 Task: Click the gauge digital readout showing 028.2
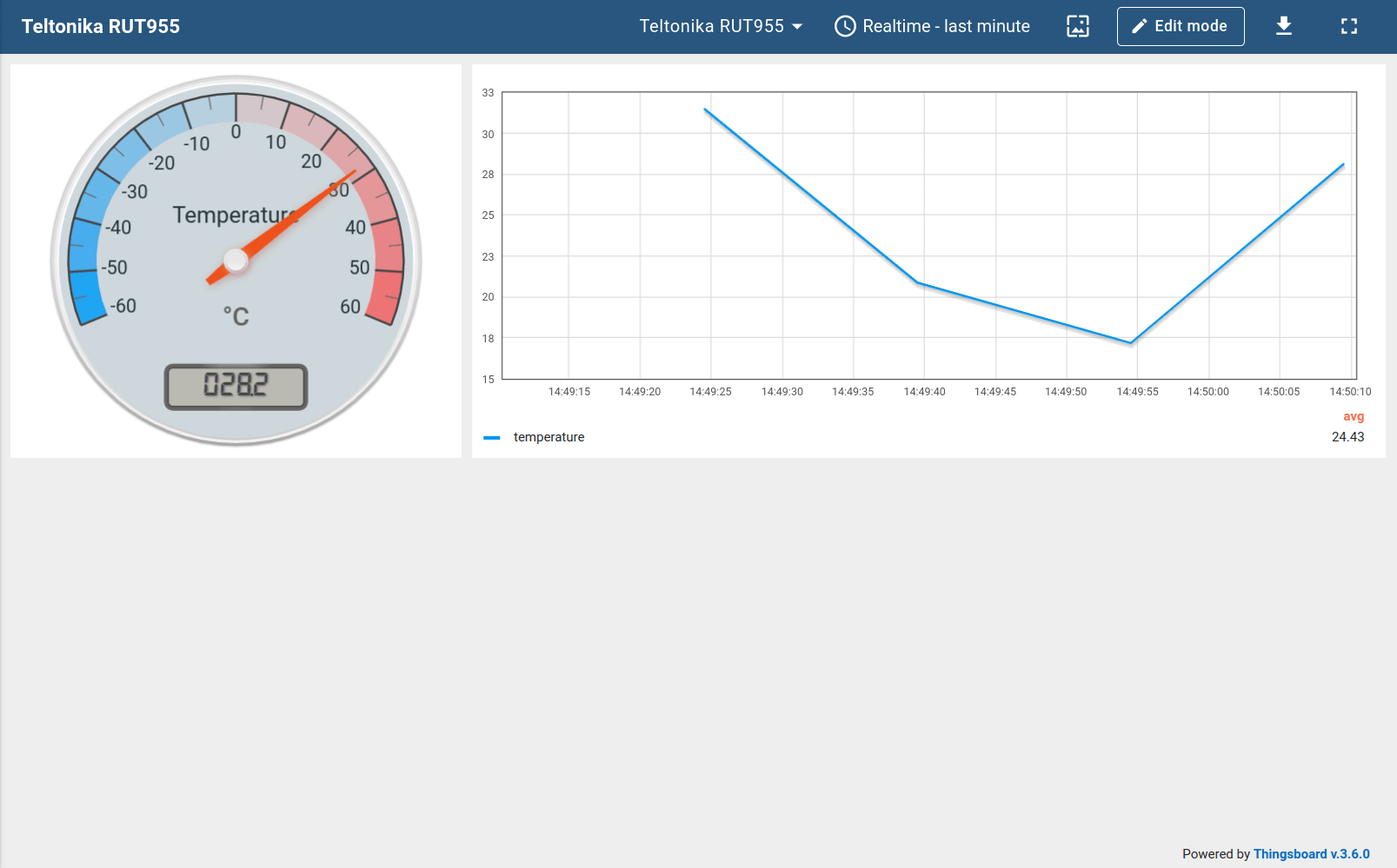click(x=236, y=386)
